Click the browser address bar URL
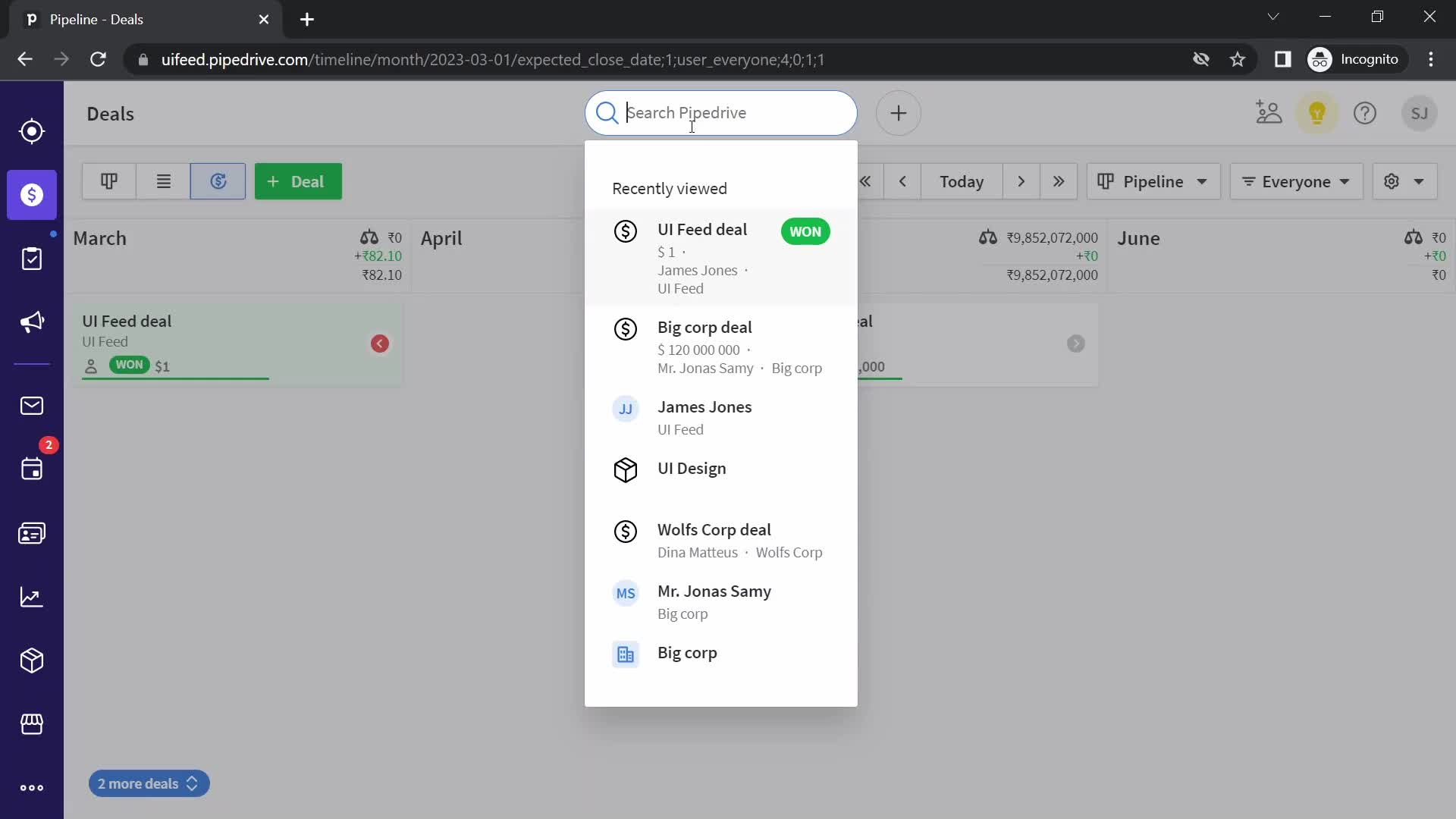The image size is (1456, 819). tap(493, 59)
